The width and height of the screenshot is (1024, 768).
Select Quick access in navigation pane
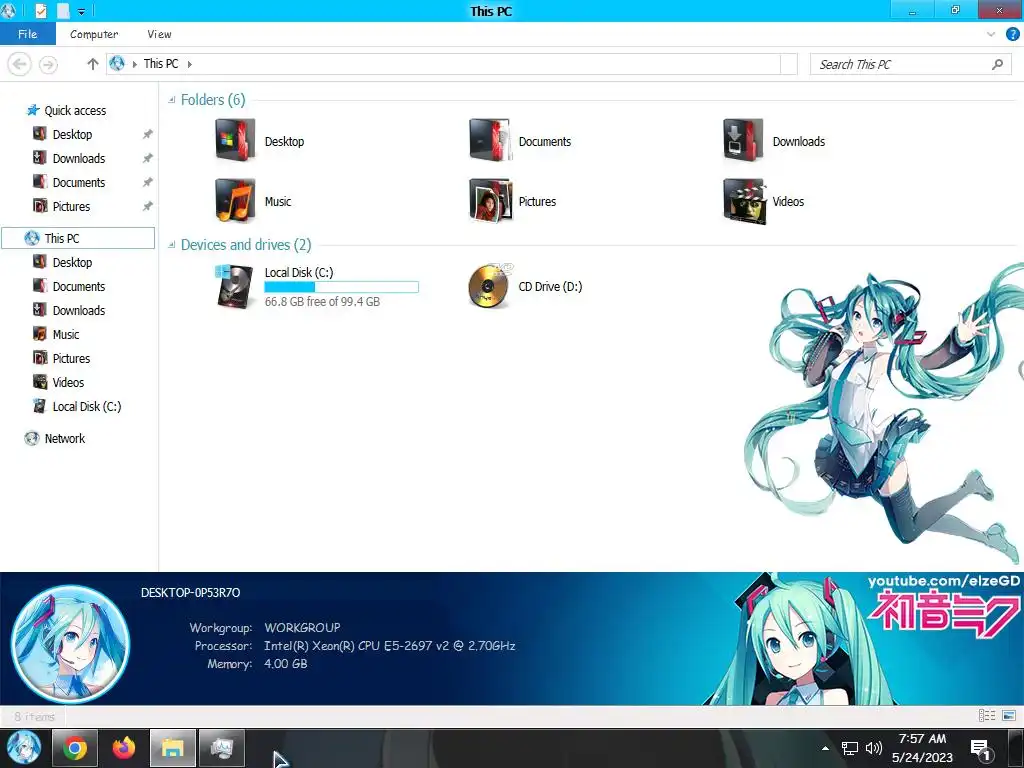point(75,110)
